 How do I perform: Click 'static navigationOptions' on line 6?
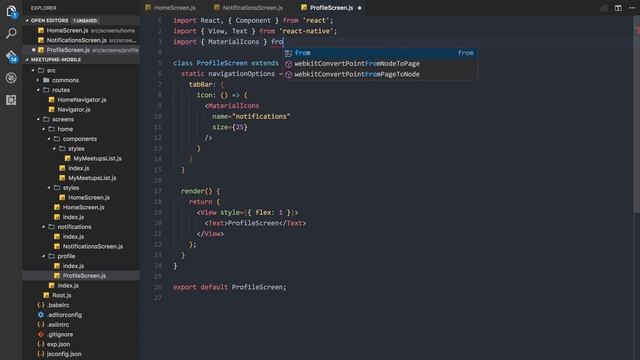(x=228, y=73)
